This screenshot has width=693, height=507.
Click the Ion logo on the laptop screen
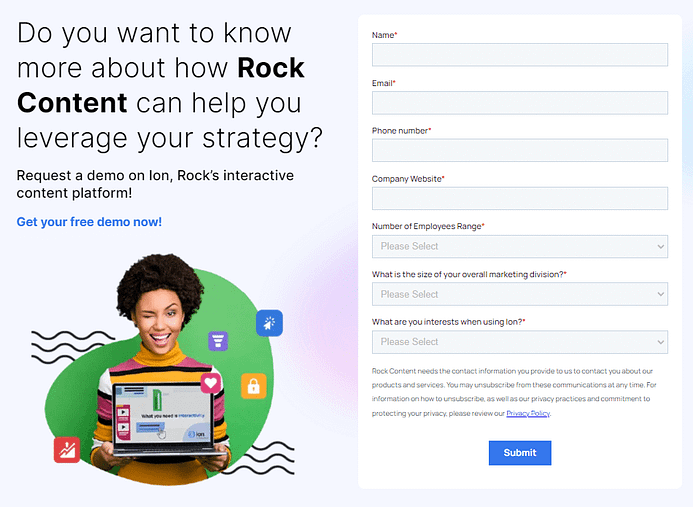pyautogui.click(x=197, y=434)
